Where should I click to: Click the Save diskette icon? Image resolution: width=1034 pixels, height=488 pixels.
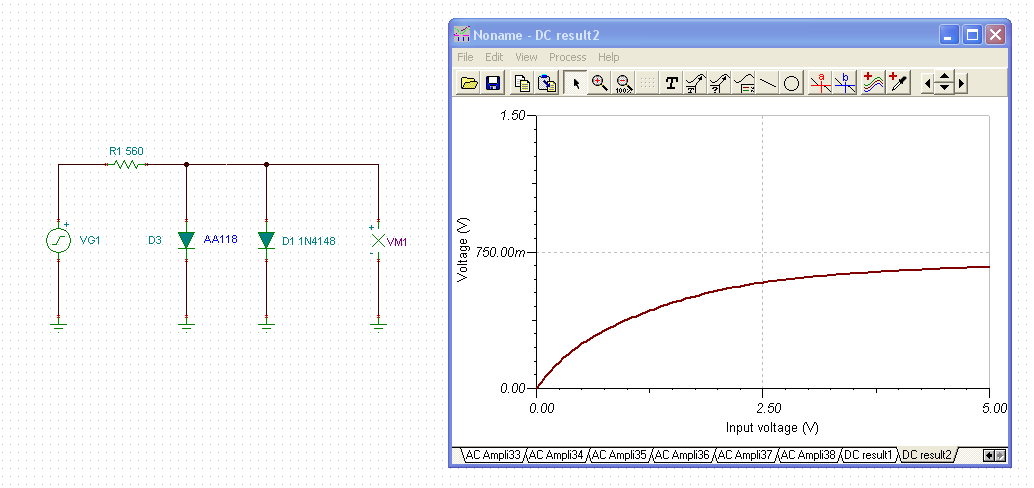(x=493, y=83)
